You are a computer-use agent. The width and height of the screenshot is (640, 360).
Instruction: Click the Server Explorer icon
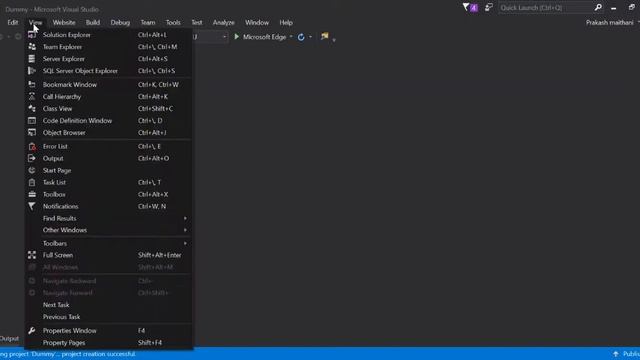pos(32,59)
